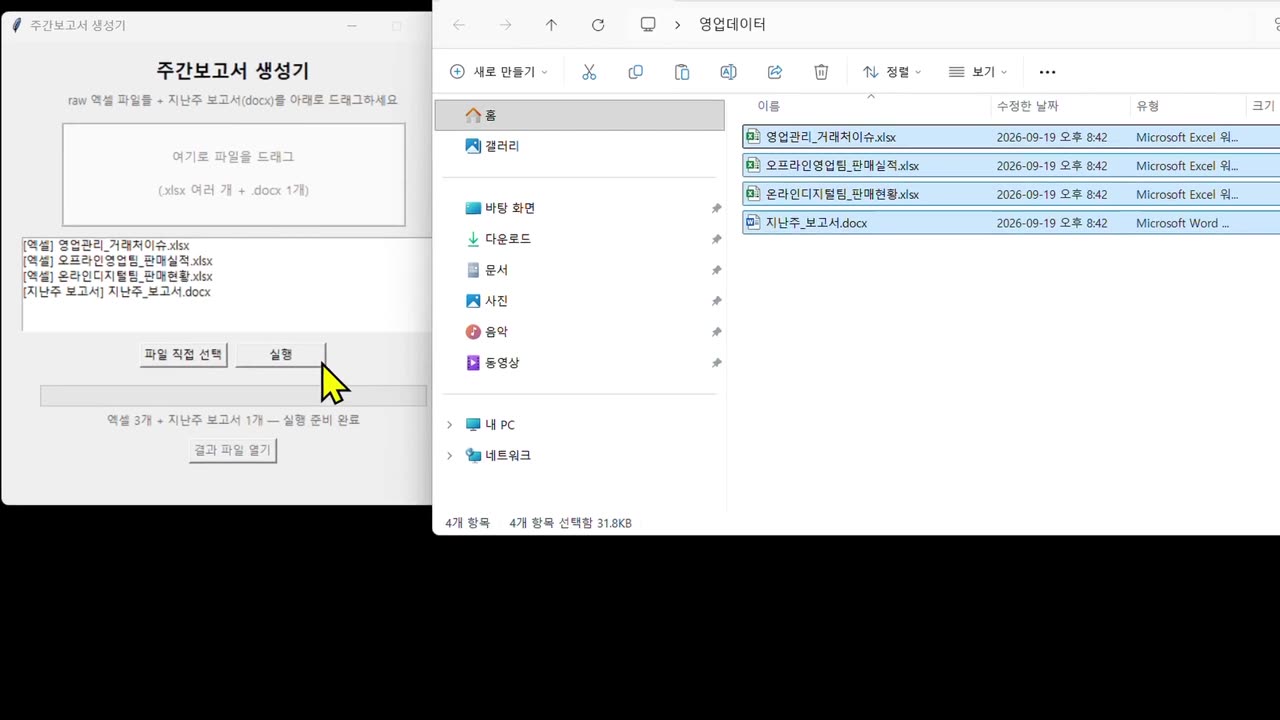Click the Delete trash icon in Explorer
The image size is (1280, 720).
(x=821, y=72)
